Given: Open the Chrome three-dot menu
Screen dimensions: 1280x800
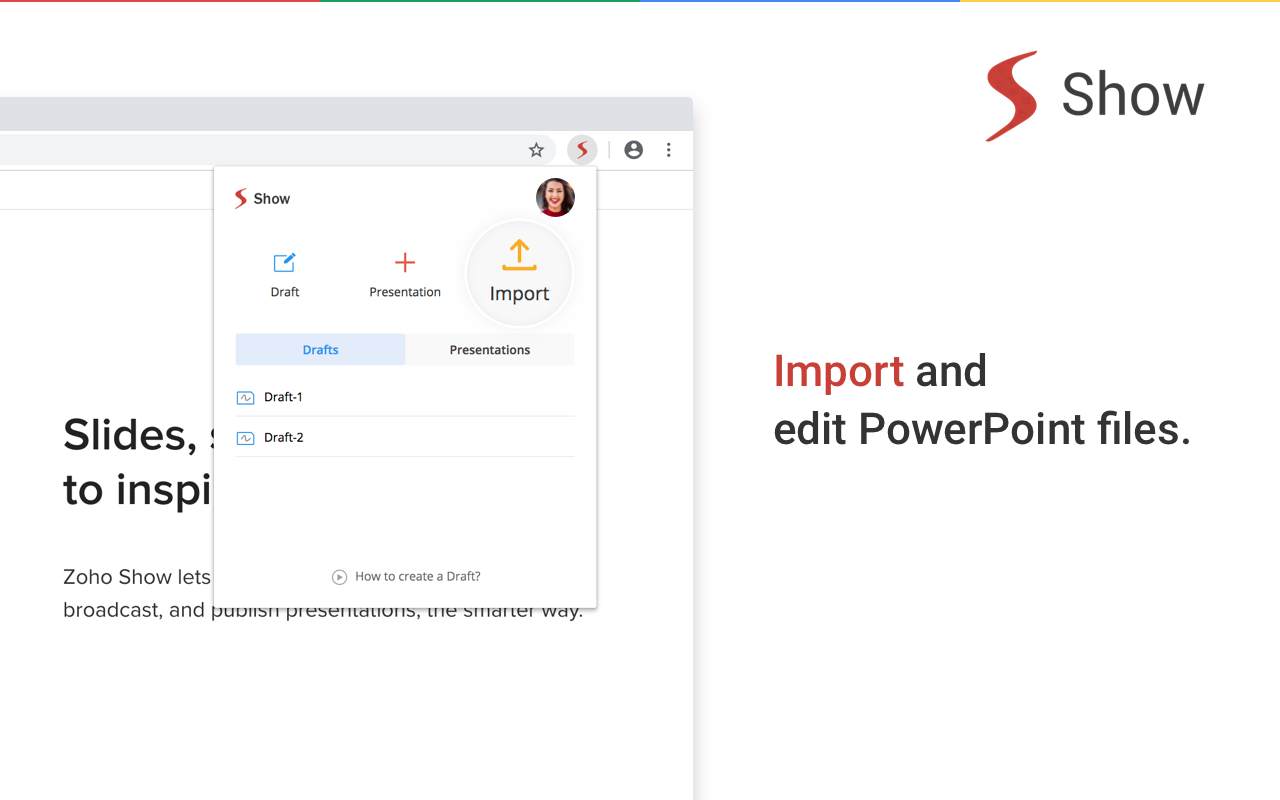Looking at the screenshot, I should pos(669,150).
